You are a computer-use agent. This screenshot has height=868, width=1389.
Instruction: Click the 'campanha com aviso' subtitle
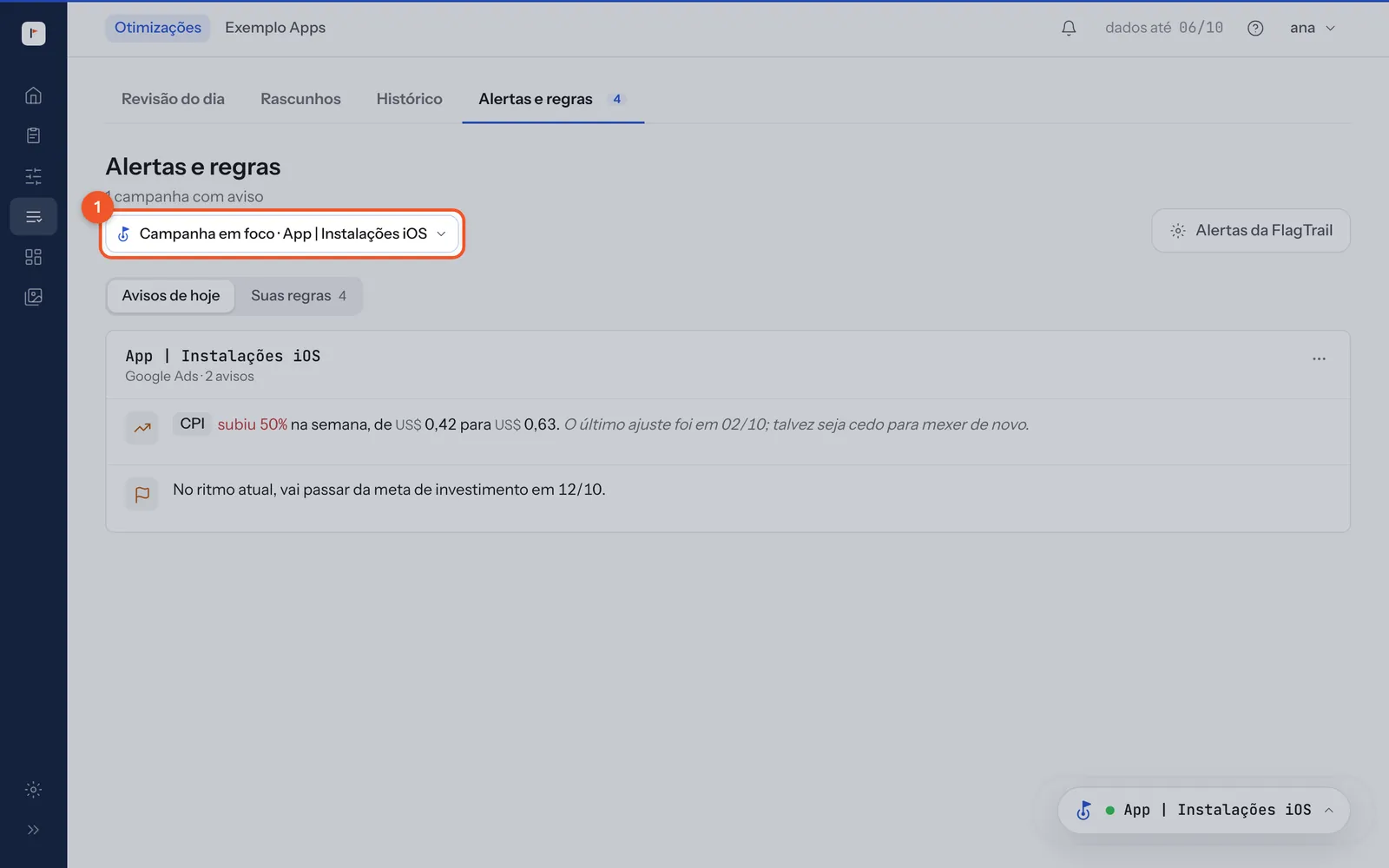(185, 197)
